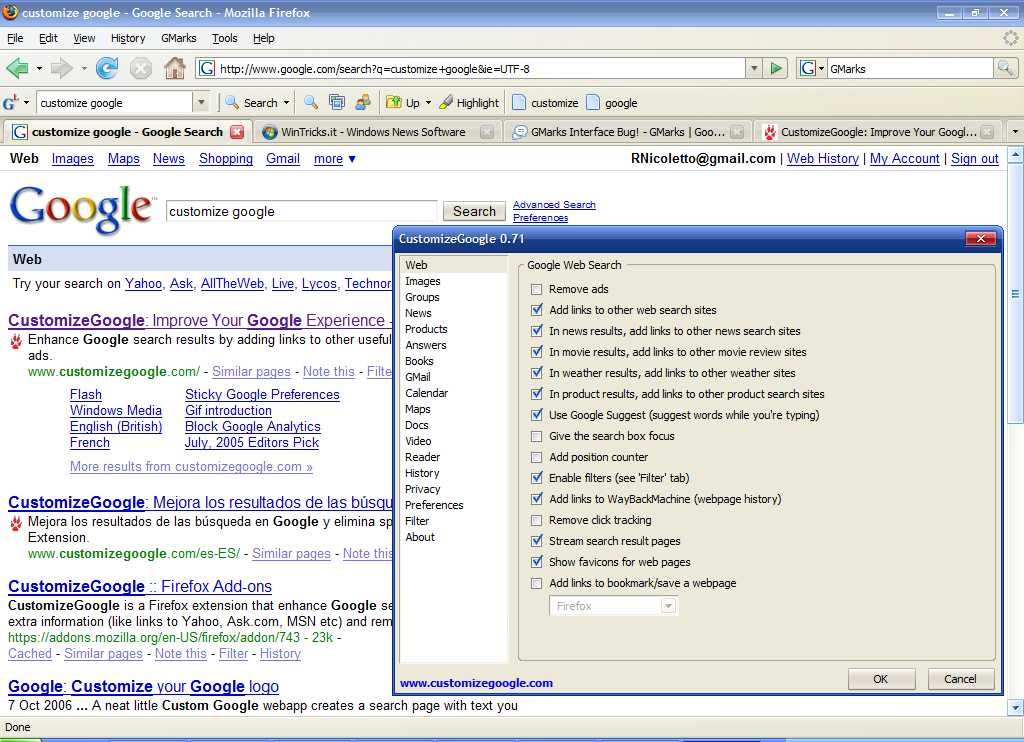The height and width of the screenshot is (742, 1024).
Task: Close the WinTricks.it tab
Action: tap(487, 132)
